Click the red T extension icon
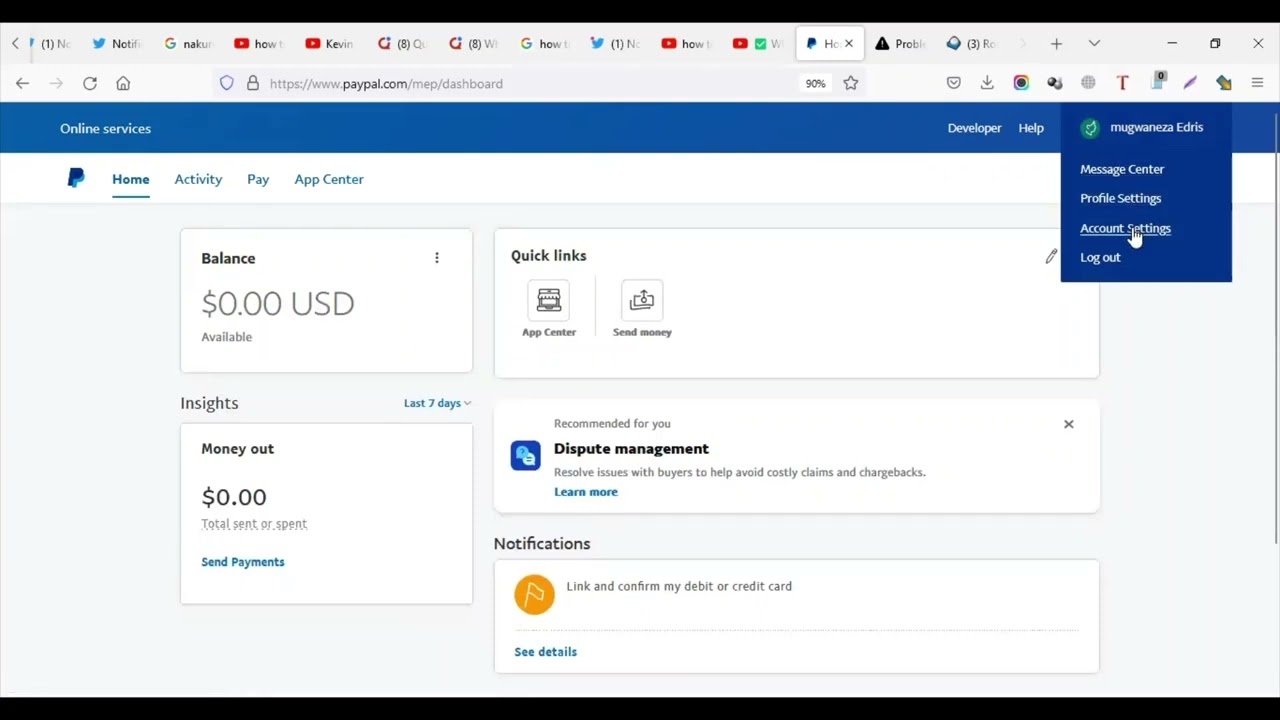This screenshot has height=720, width=1280. pyautogui.click(x=1122, y=83)
